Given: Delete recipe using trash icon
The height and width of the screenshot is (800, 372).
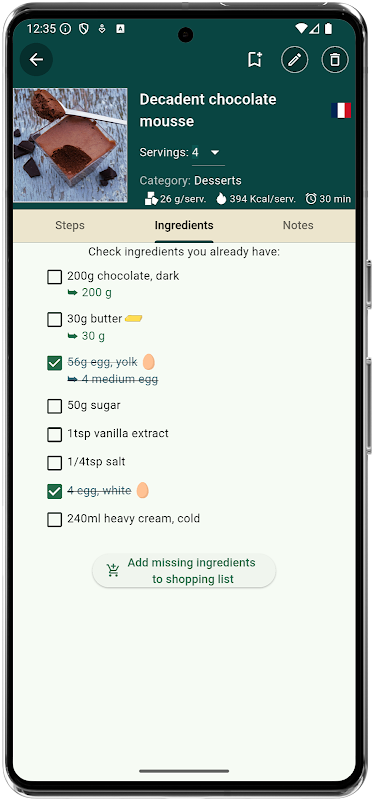Looking at the screenshot, I should 335,60.
